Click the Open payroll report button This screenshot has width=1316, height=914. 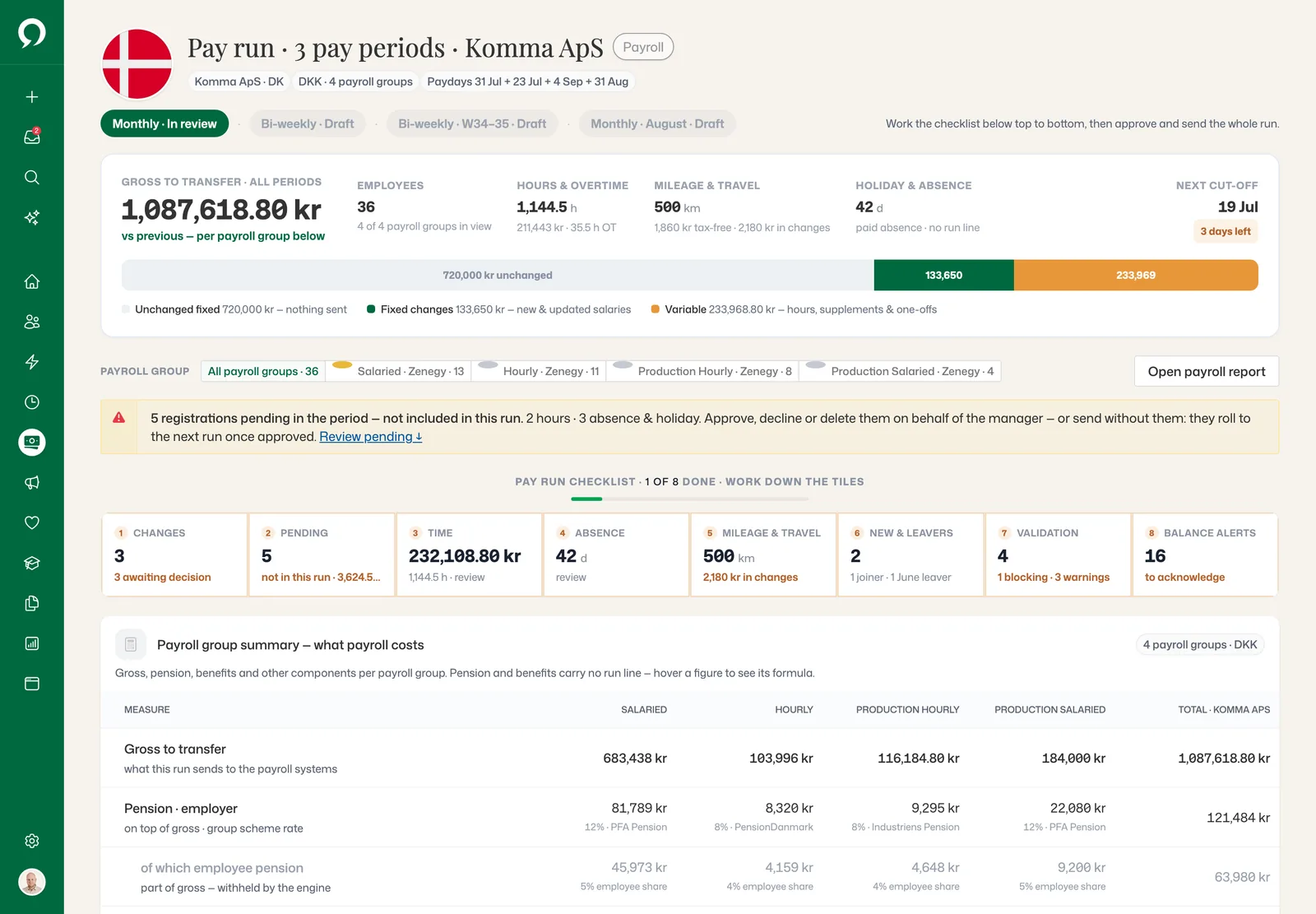click(1207, 371)
